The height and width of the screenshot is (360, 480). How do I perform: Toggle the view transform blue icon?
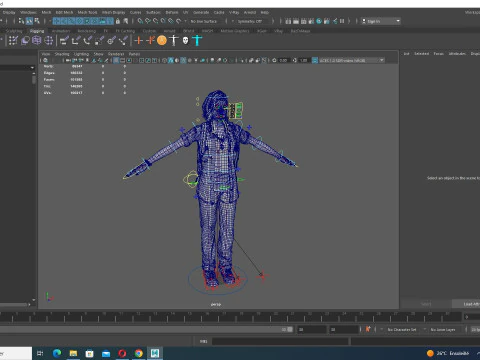tap(315, 60)
